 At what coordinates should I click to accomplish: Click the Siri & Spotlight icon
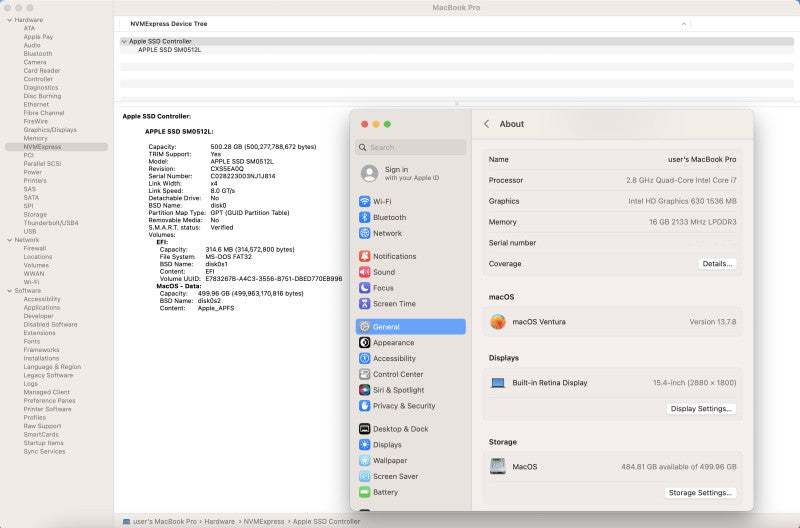[x=364, y=390]
